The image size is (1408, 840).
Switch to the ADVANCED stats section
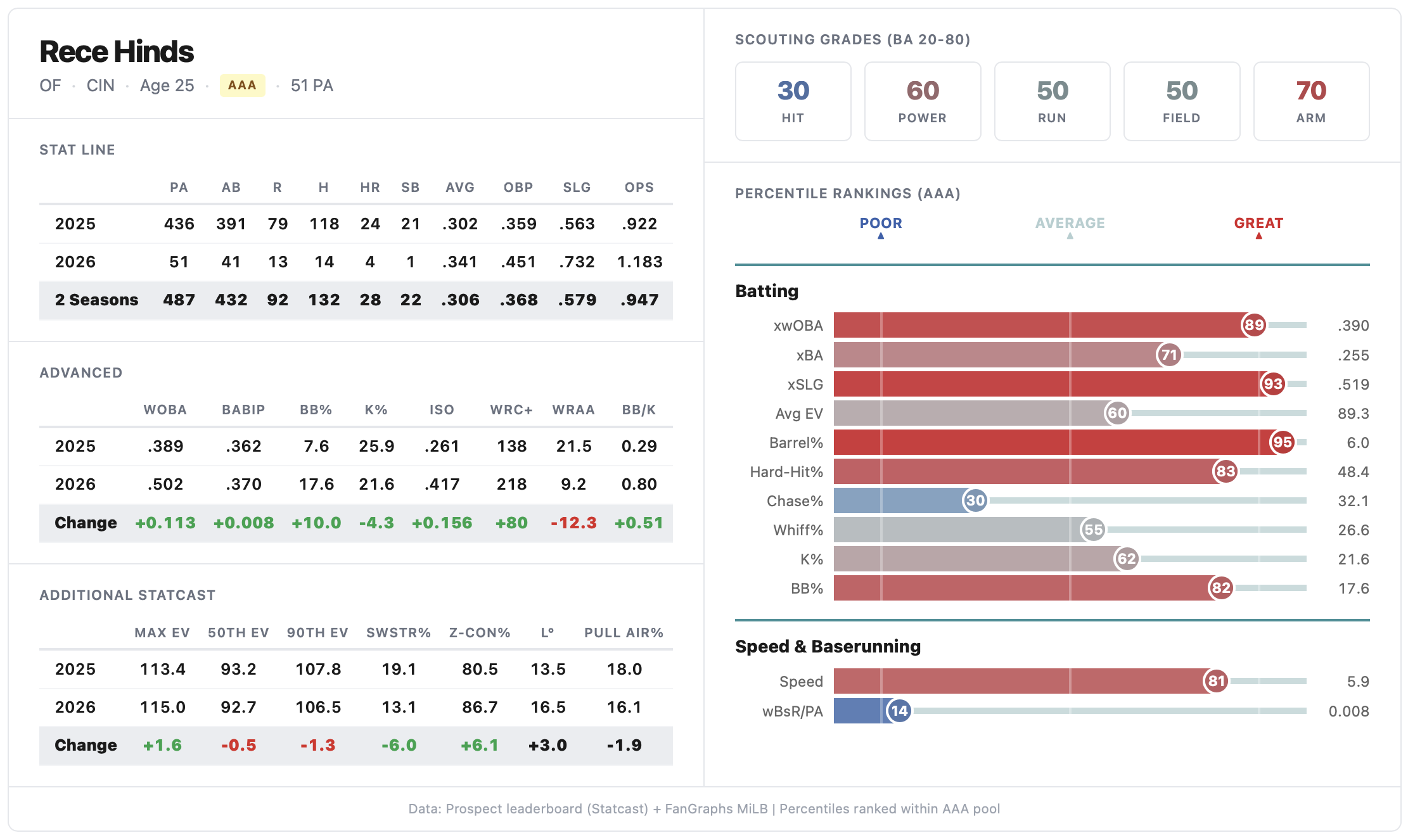pyautogui.click(x=80, y=372)
